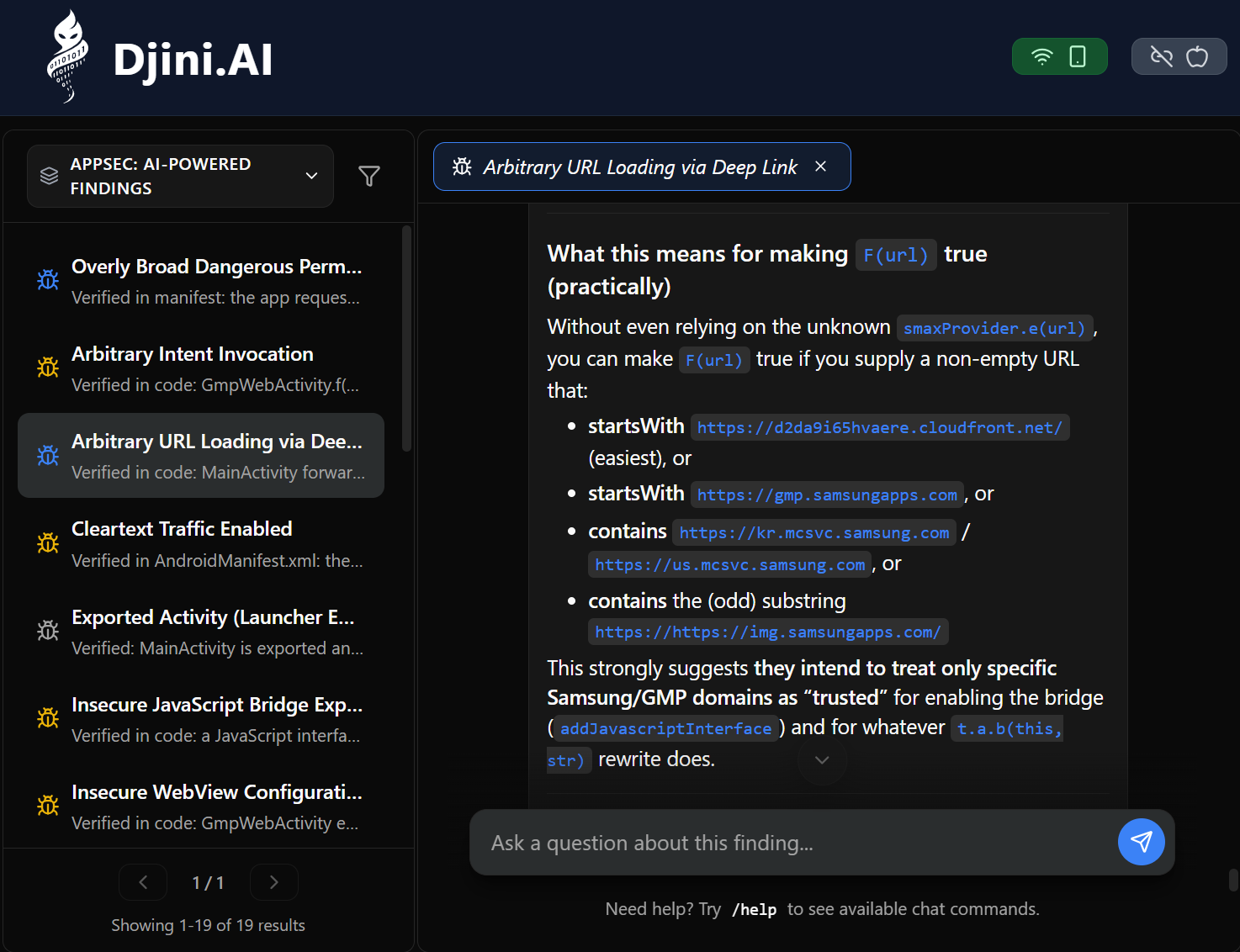Screen dimensions: 1240x952
Task: Click the 1 / 1 page indicator
Action: [x=208, y=882]
